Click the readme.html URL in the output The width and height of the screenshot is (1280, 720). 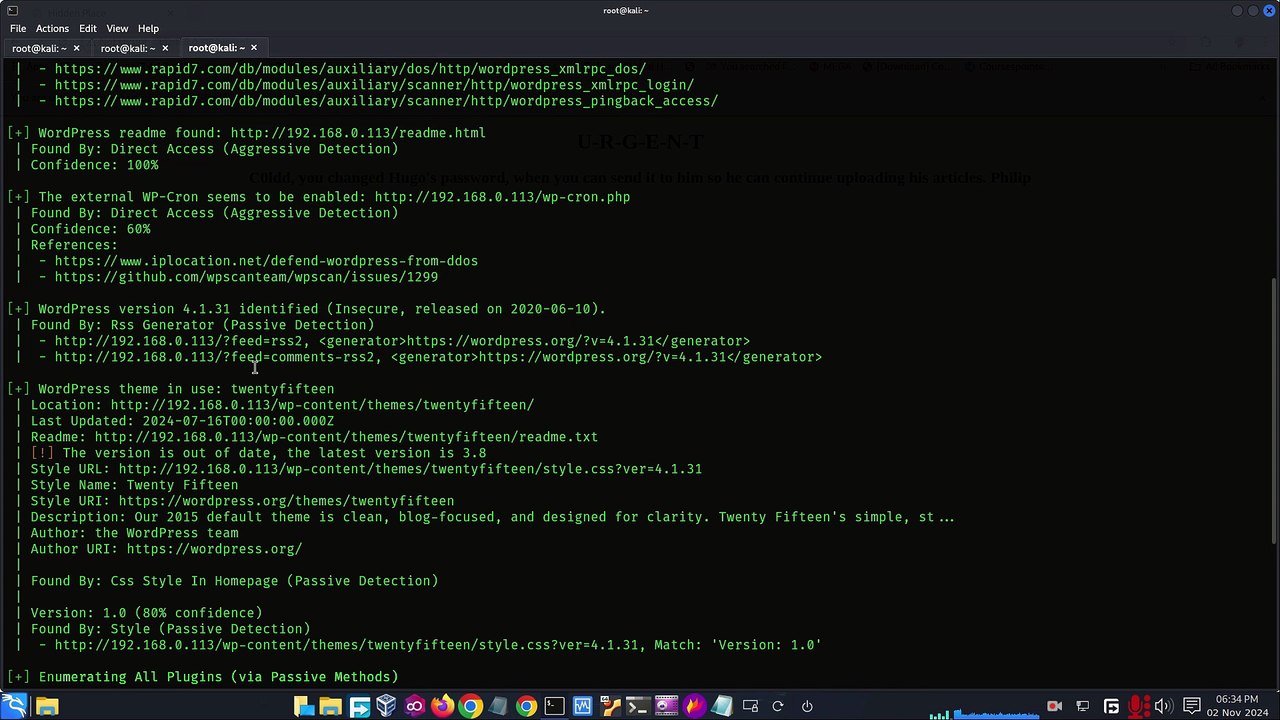358,133
